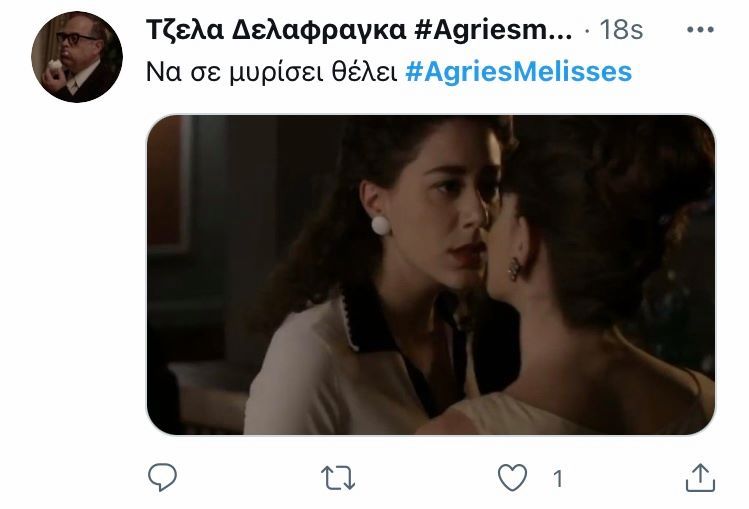Click truncated #Agriesm... in display name
The image size is (749, 509).
click(493, 30)
